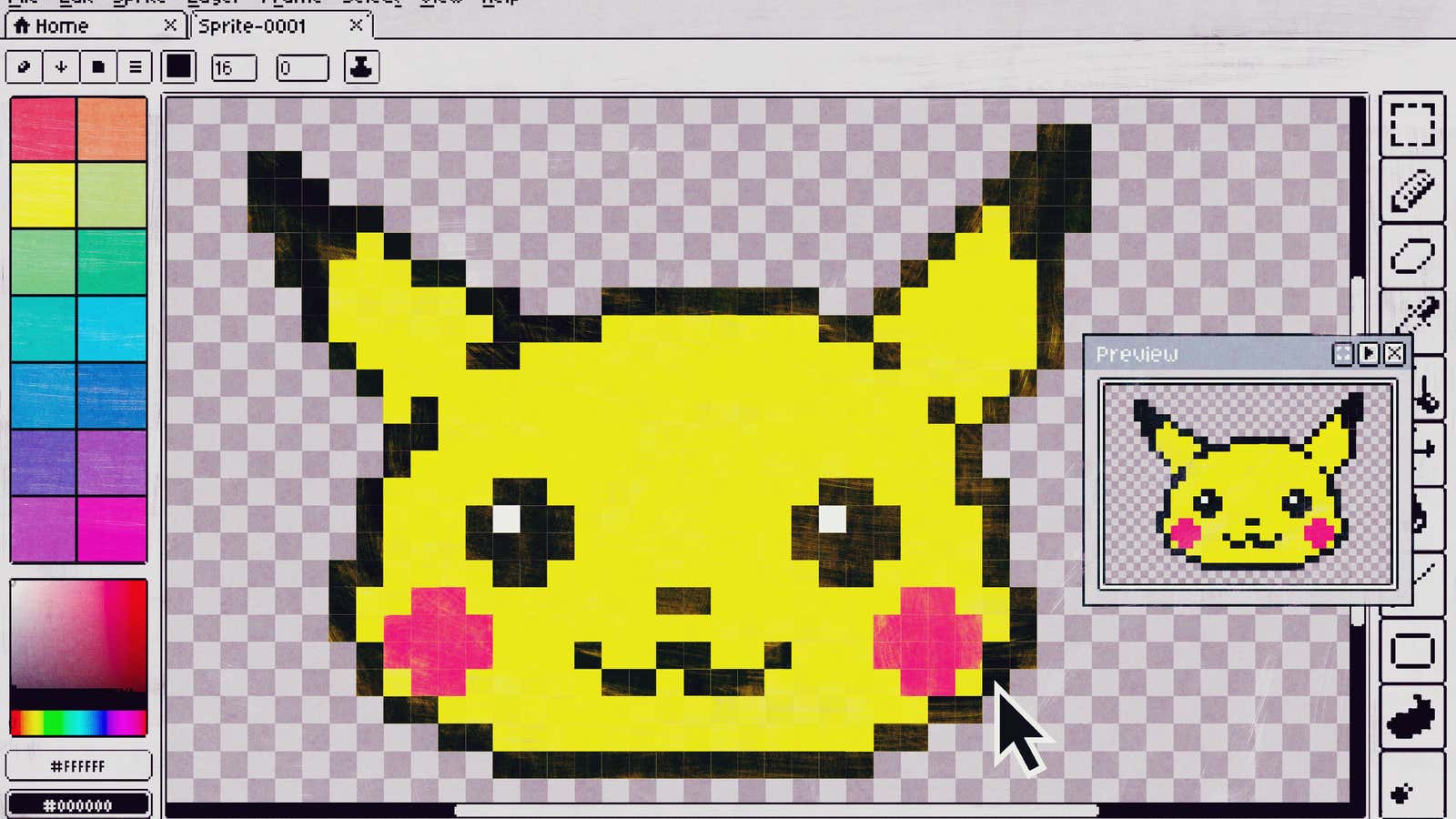Image resolution: width=1456 pixels, height=819 pixels.
Task: Pick the bright cyan palette swatch
Action: pos(112,329)
